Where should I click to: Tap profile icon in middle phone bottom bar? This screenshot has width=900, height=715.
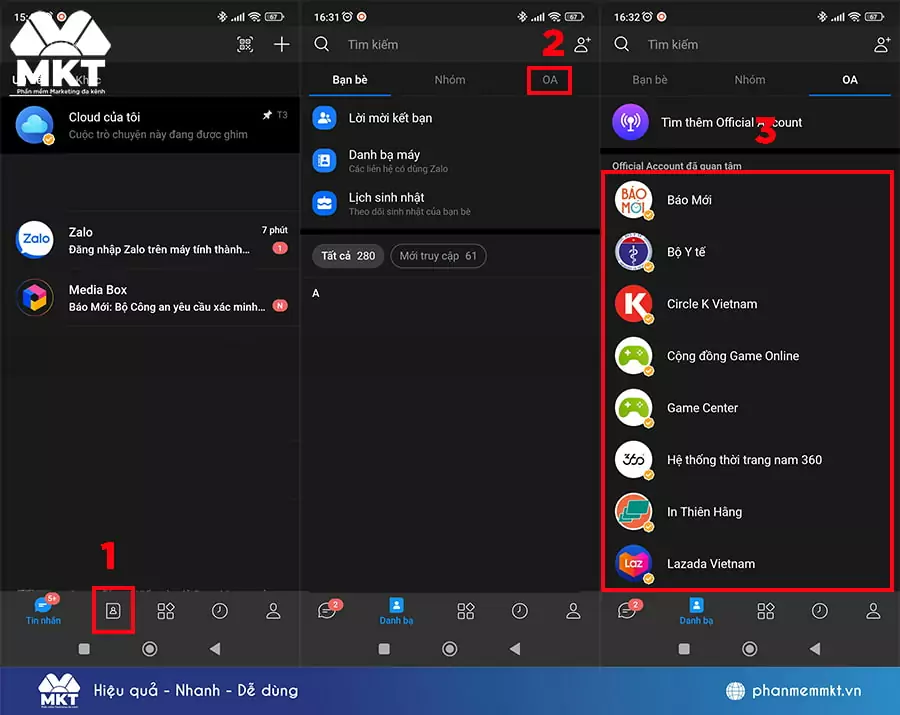click(573, 611)
